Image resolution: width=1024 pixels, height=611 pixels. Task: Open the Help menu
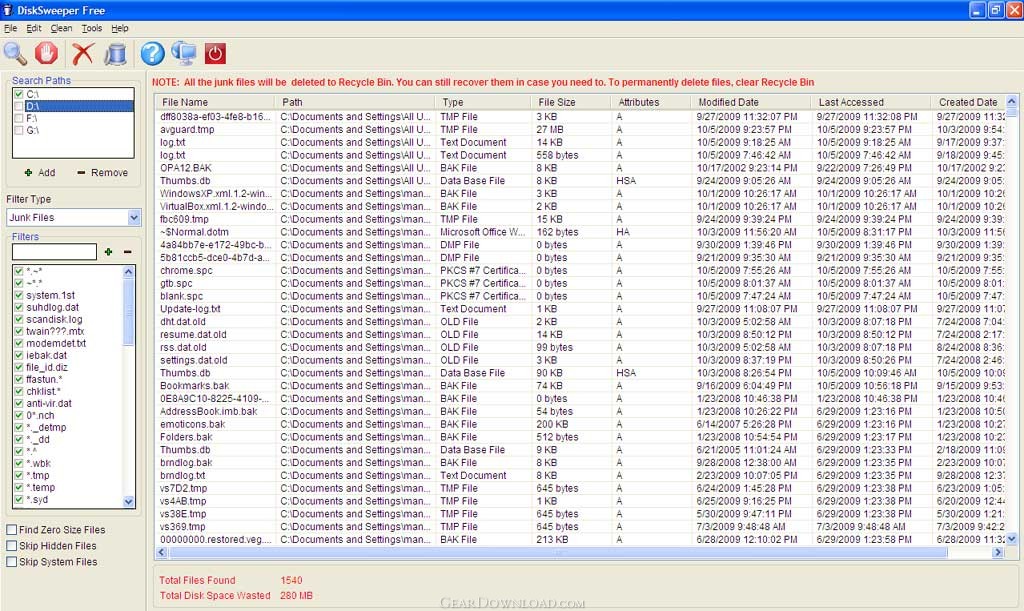[x=120, y=28]
